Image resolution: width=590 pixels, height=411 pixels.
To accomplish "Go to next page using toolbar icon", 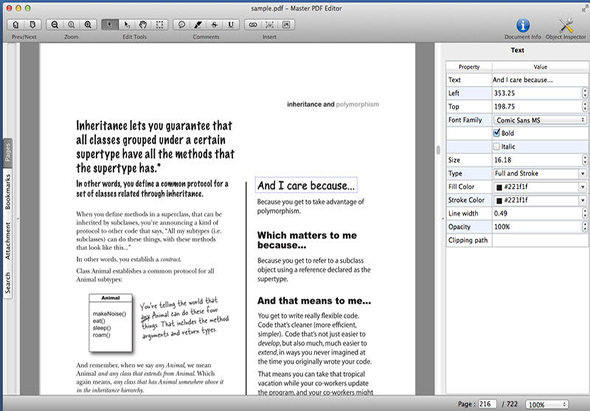I will (33, 25).
